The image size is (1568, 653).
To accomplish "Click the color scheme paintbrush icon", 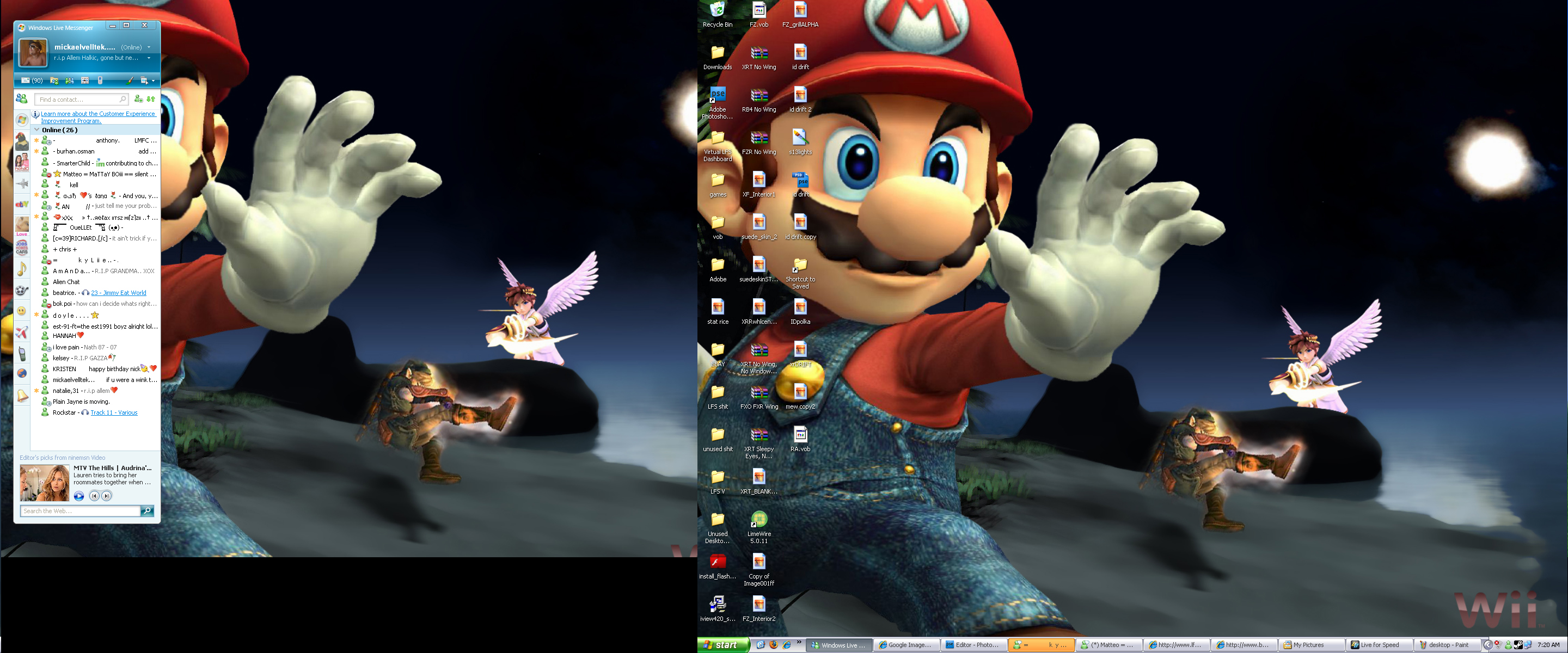I will point(130,81).
